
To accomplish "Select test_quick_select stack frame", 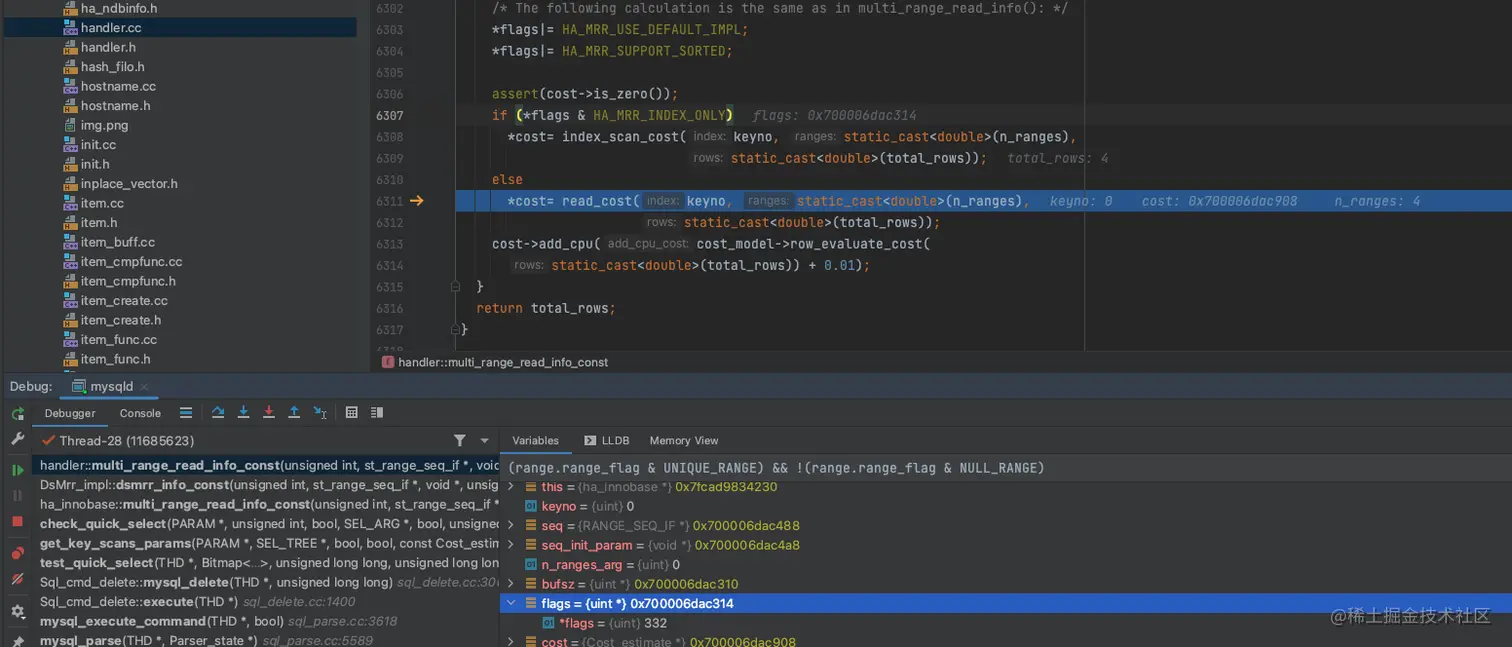I will tap(266, 563).
